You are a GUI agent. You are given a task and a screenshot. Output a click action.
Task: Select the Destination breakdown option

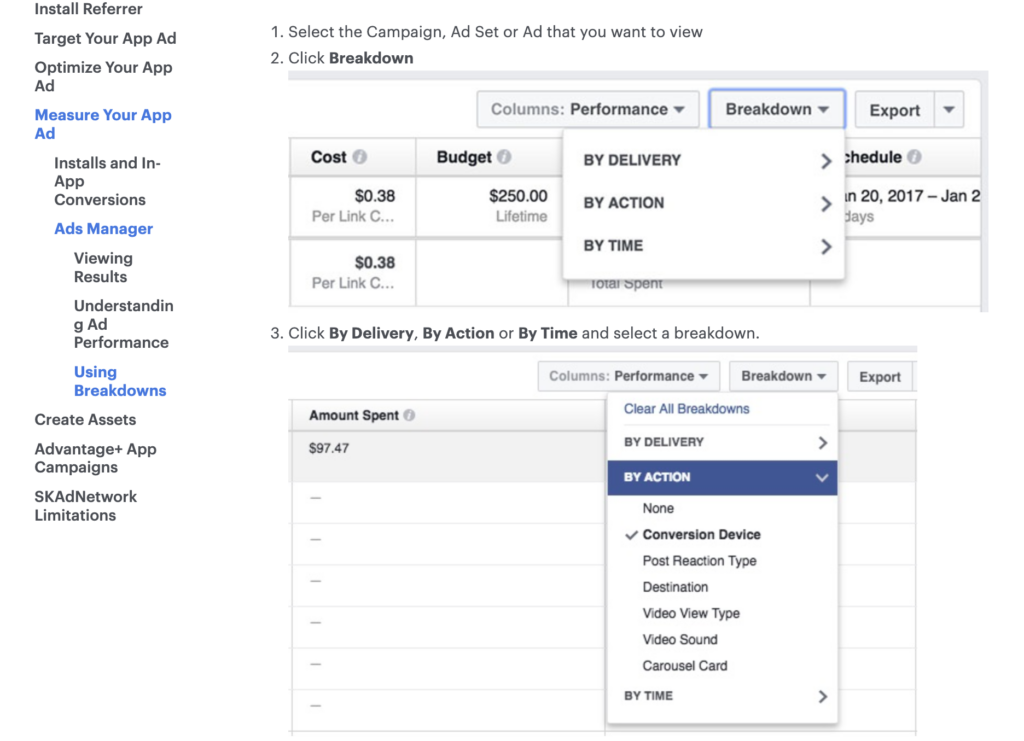(x=675, y=587)
